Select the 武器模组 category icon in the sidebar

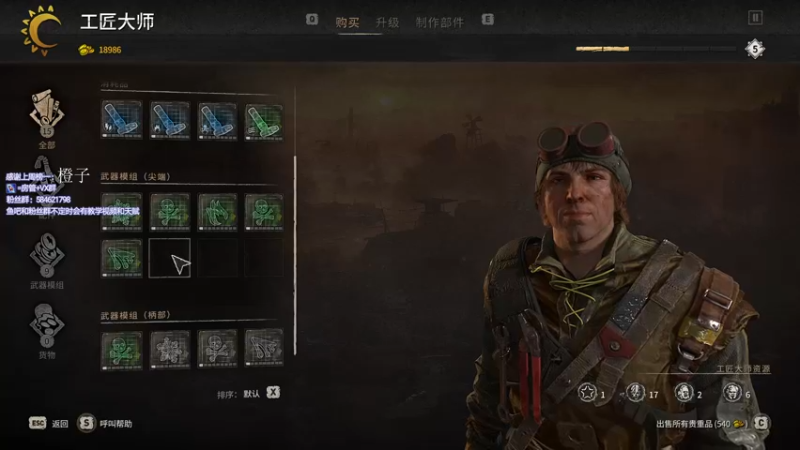point(46,255)
